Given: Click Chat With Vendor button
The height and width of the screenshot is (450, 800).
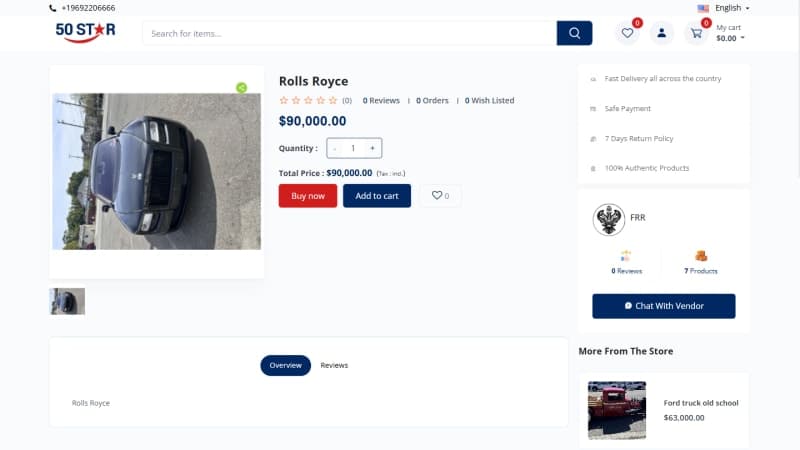Looking at the screenshot, I should click(x=664, y=306).
